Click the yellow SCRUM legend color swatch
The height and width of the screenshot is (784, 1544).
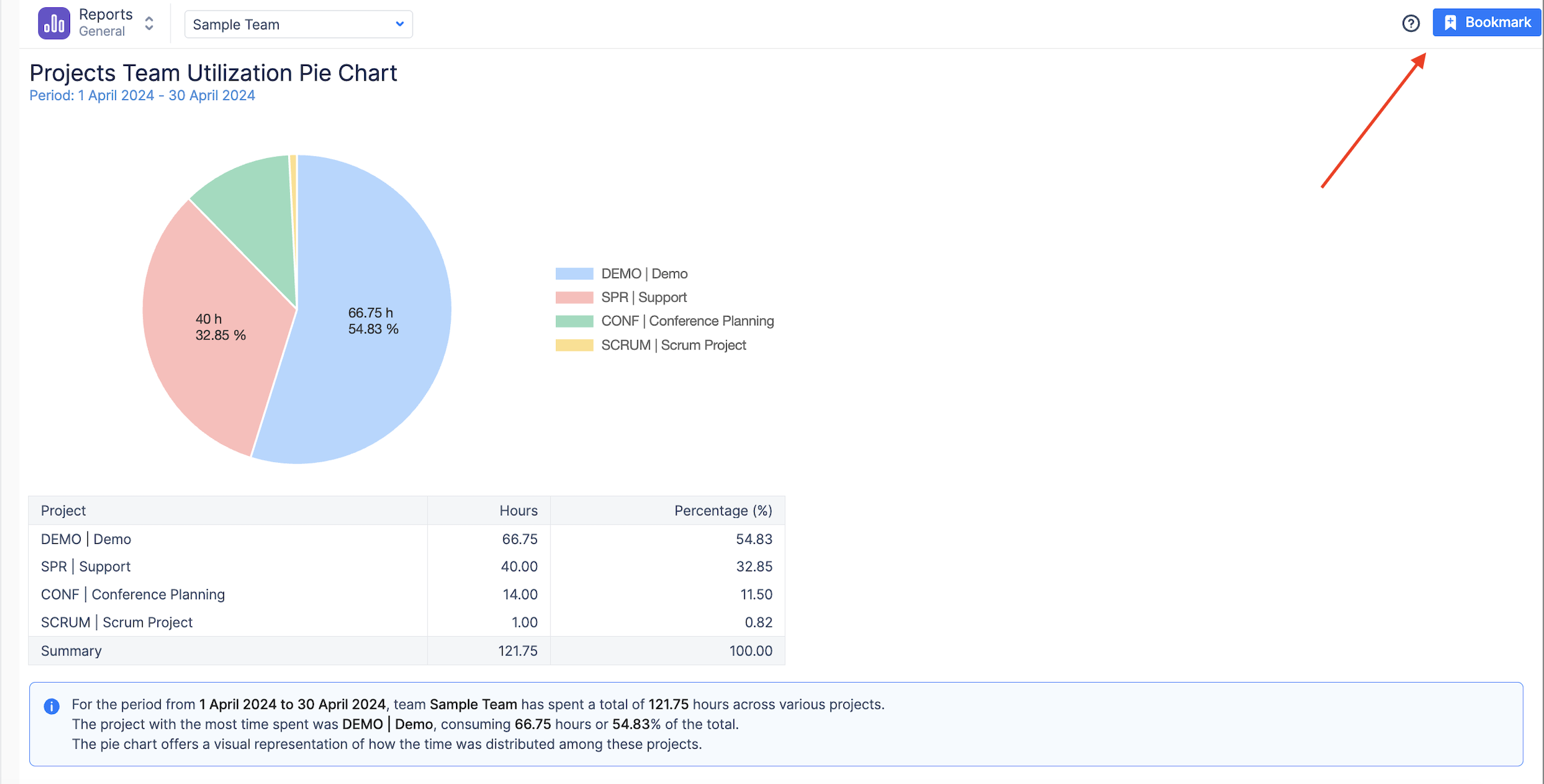pos(574,345)
